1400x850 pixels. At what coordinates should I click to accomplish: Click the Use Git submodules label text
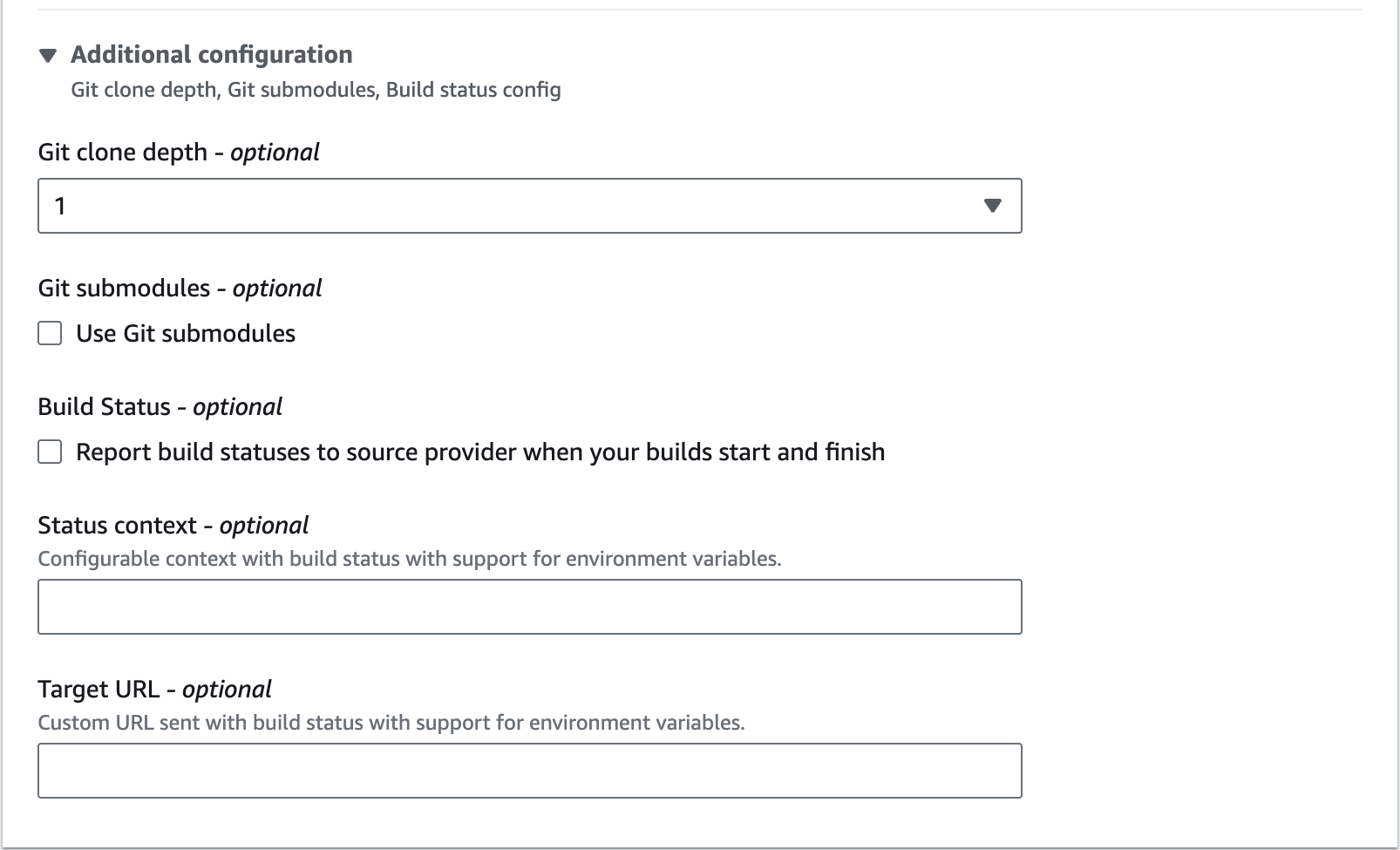coord(186,334)
